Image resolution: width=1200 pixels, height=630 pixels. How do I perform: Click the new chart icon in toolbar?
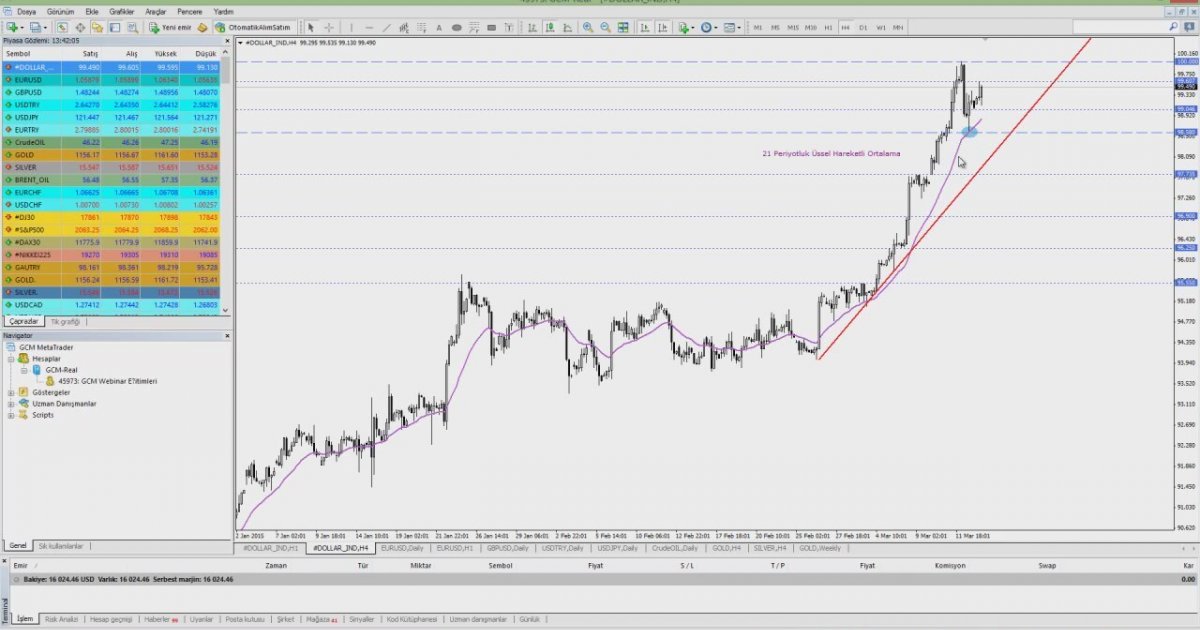(x=11, y=28)
